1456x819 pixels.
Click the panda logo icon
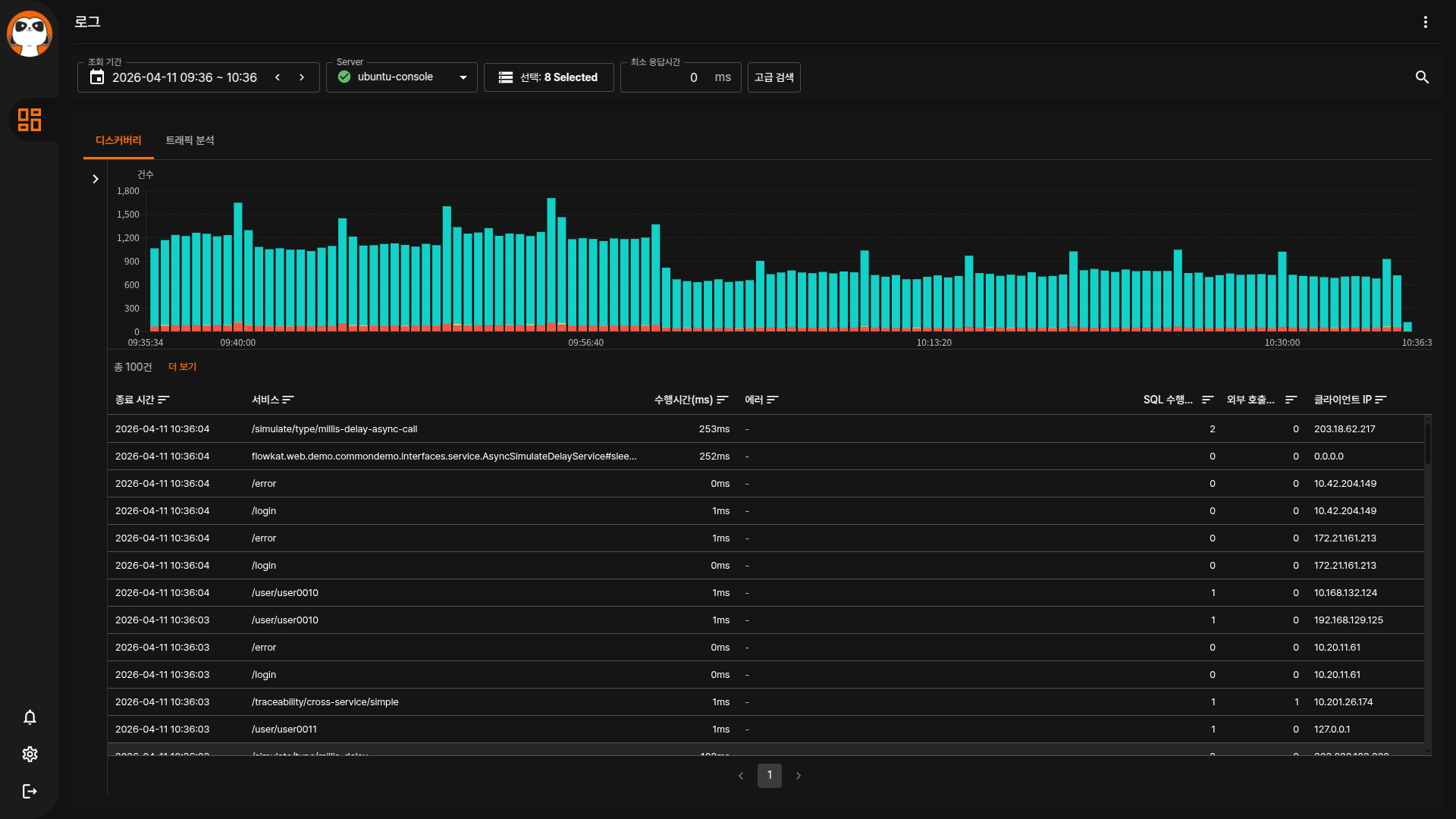30,33
